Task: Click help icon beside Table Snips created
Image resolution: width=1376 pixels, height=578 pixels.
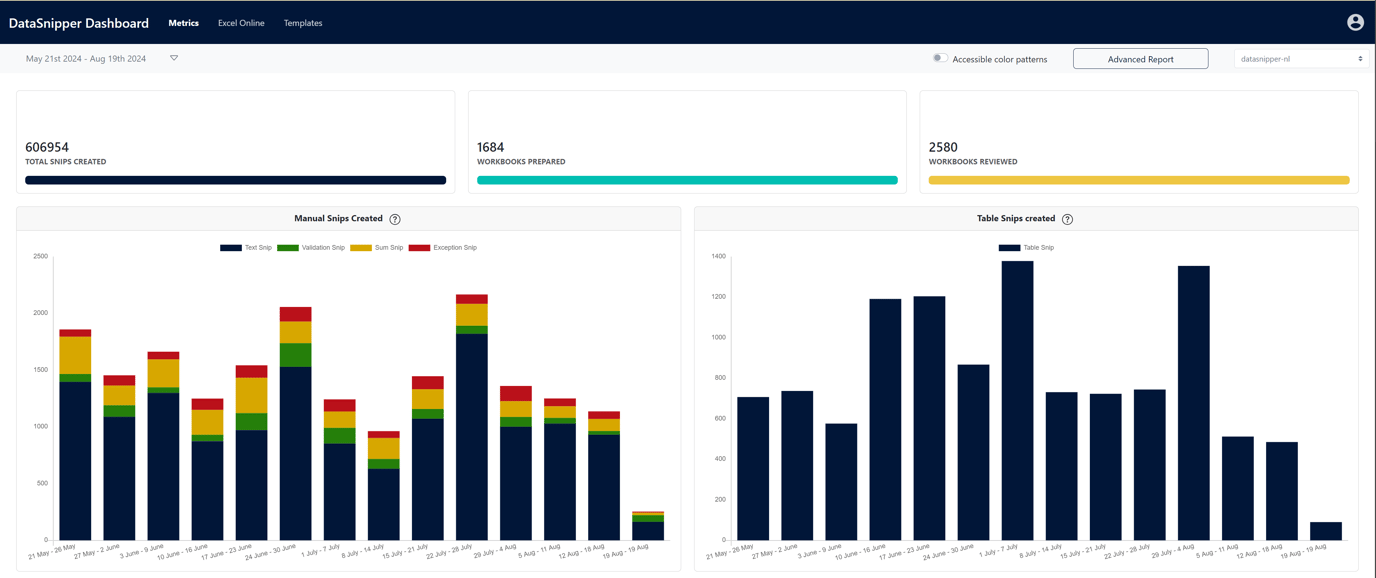Action: (1067, 219)
